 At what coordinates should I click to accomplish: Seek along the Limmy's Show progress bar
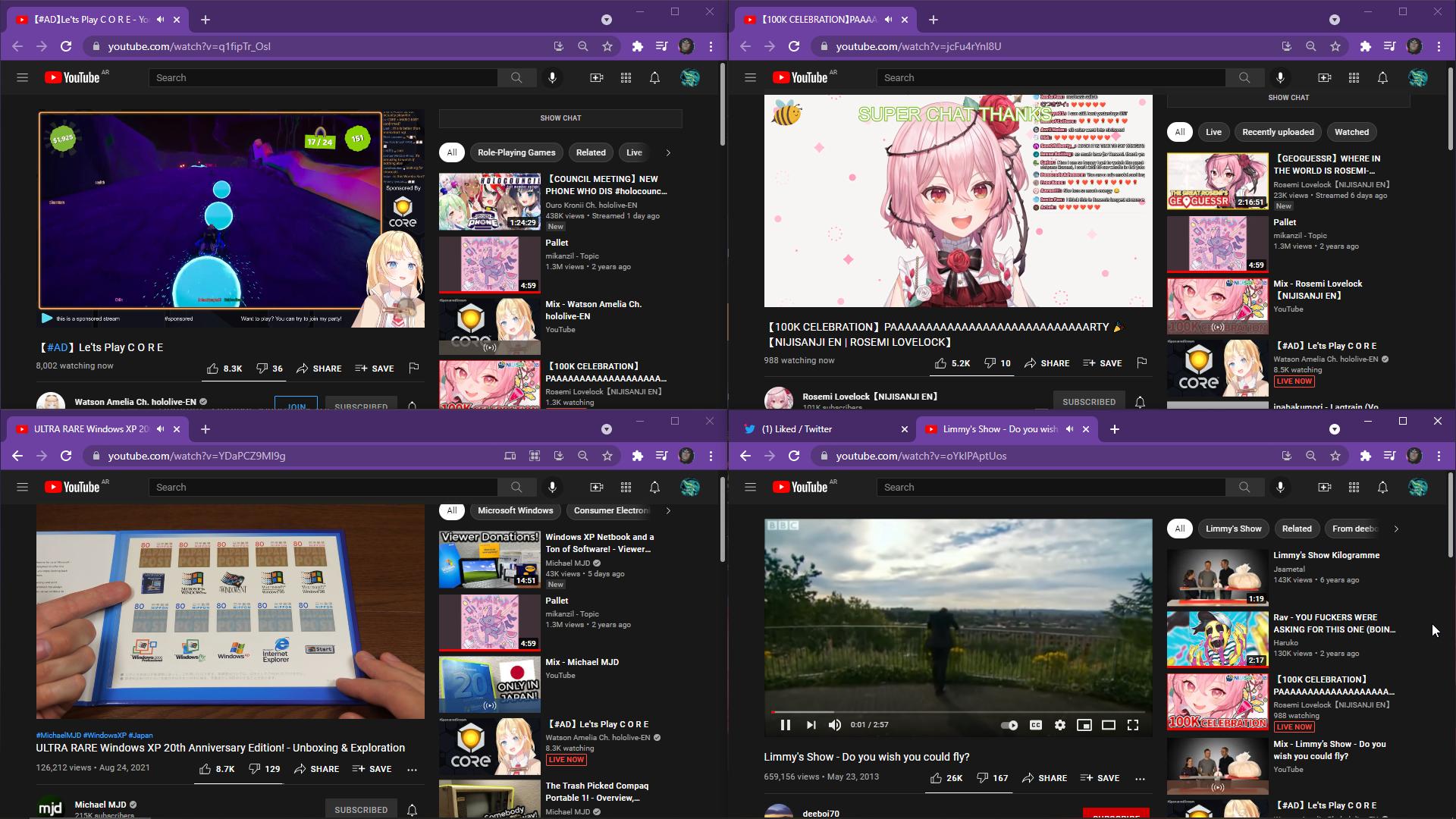click(958, 712)
